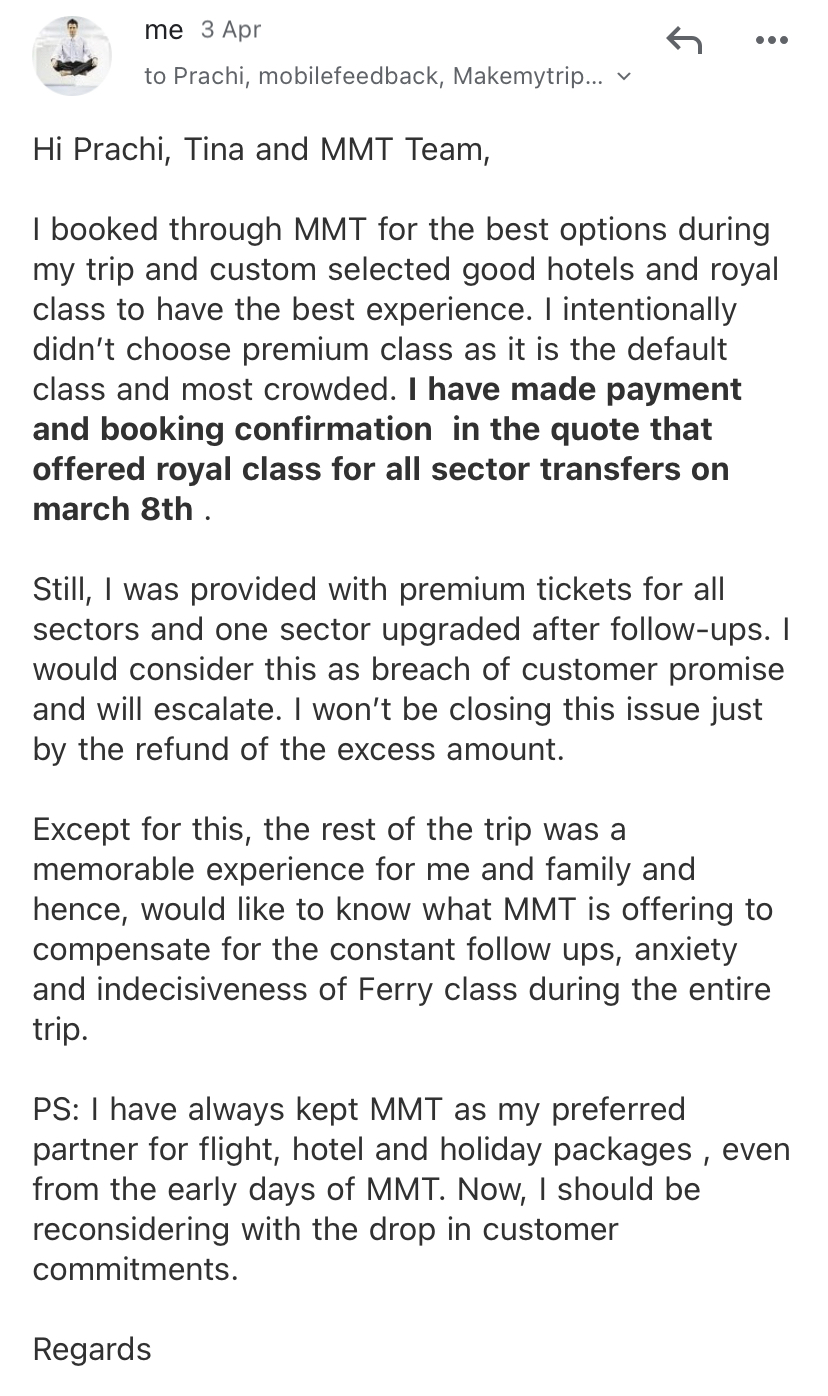The image size is (828, 1396).
Task: Tap the sender name "me"
Action: [164, 30]
